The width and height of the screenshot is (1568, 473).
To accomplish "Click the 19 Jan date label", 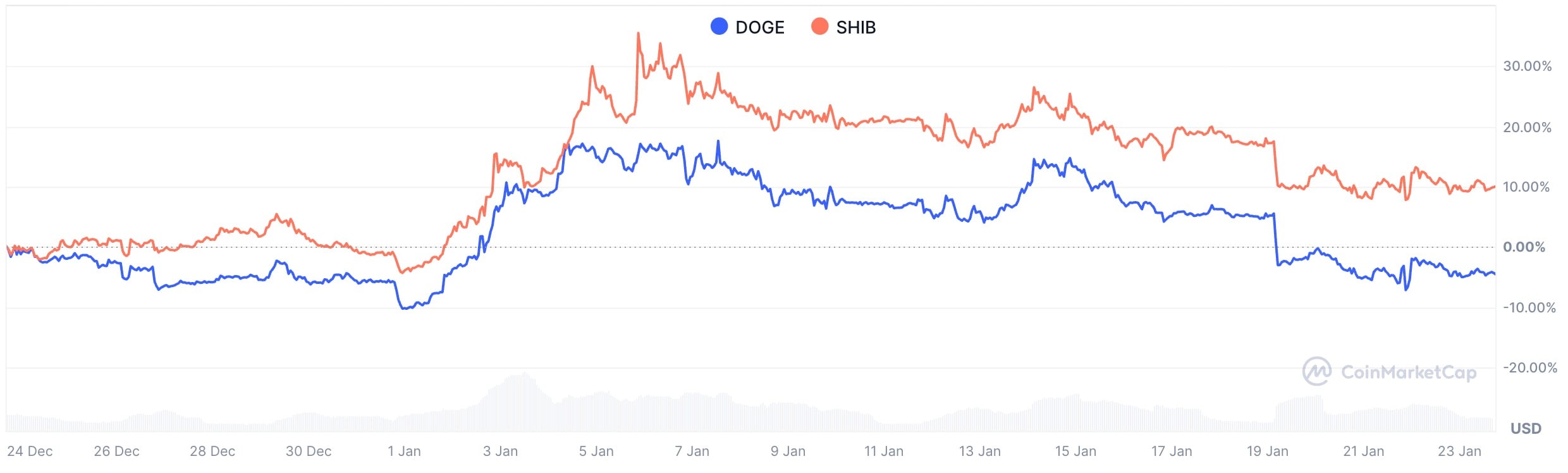I will pos(1267,451).
